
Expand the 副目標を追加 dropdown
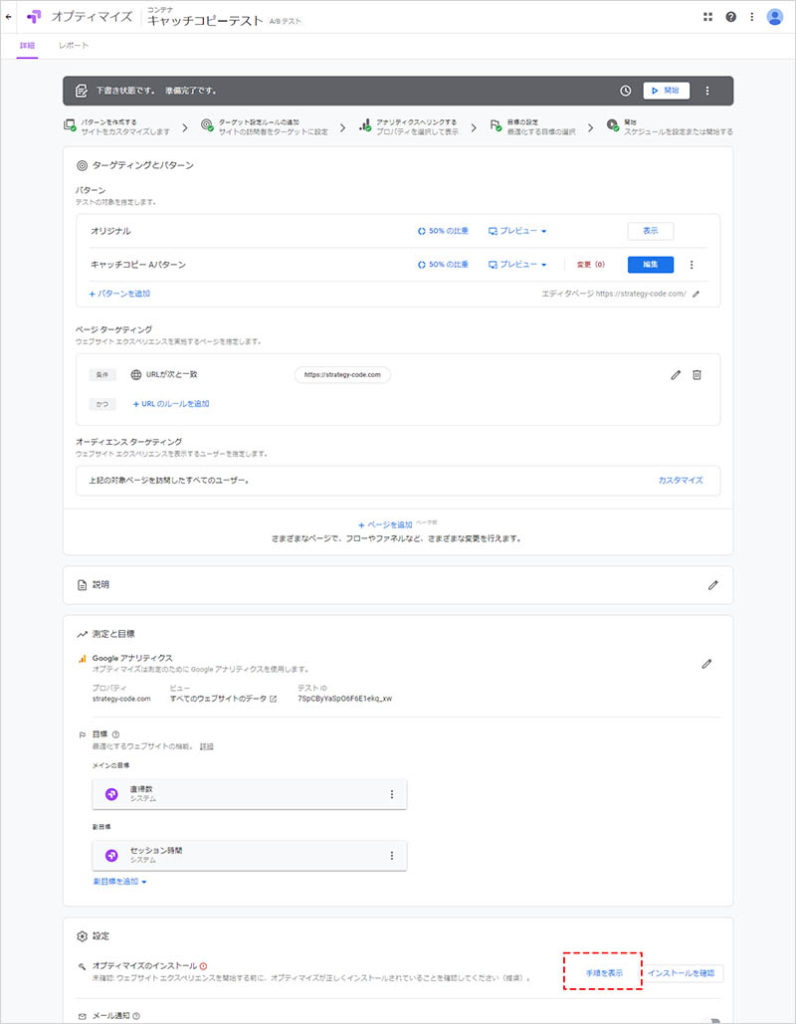(x=120, y=882)
